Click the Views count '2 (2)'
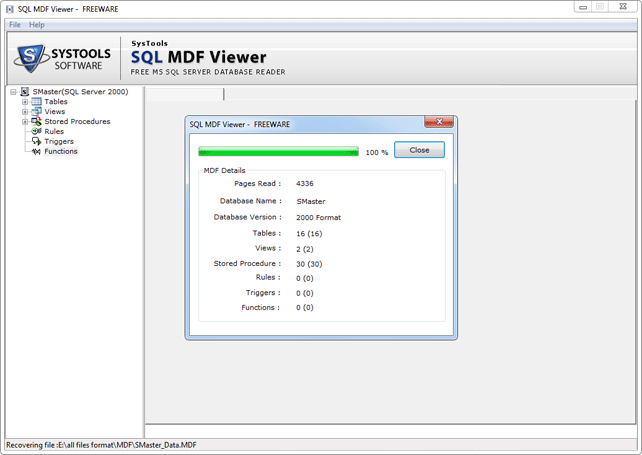 [304, 249]
